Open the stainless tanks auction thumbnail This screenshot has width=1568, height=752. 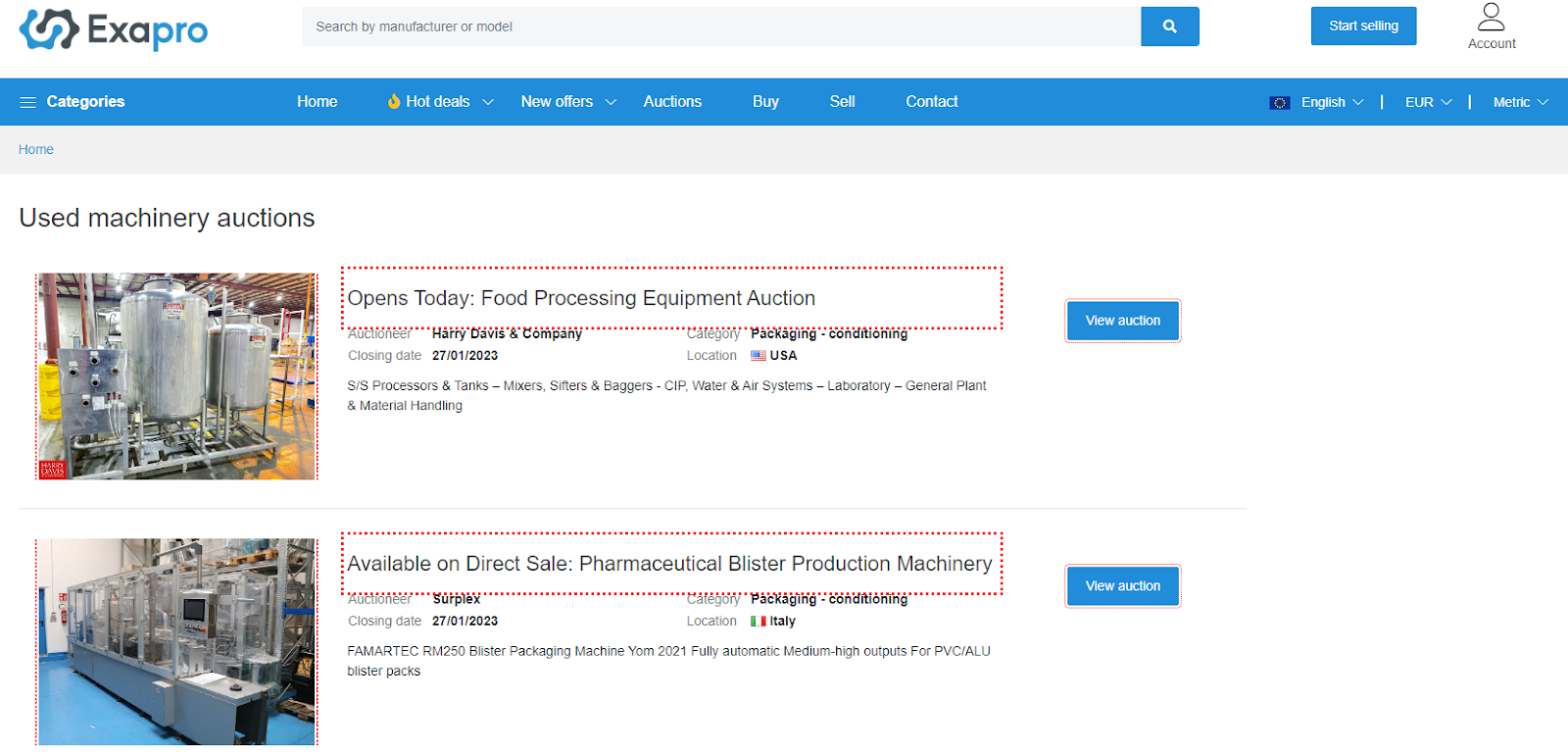(176, 376)
